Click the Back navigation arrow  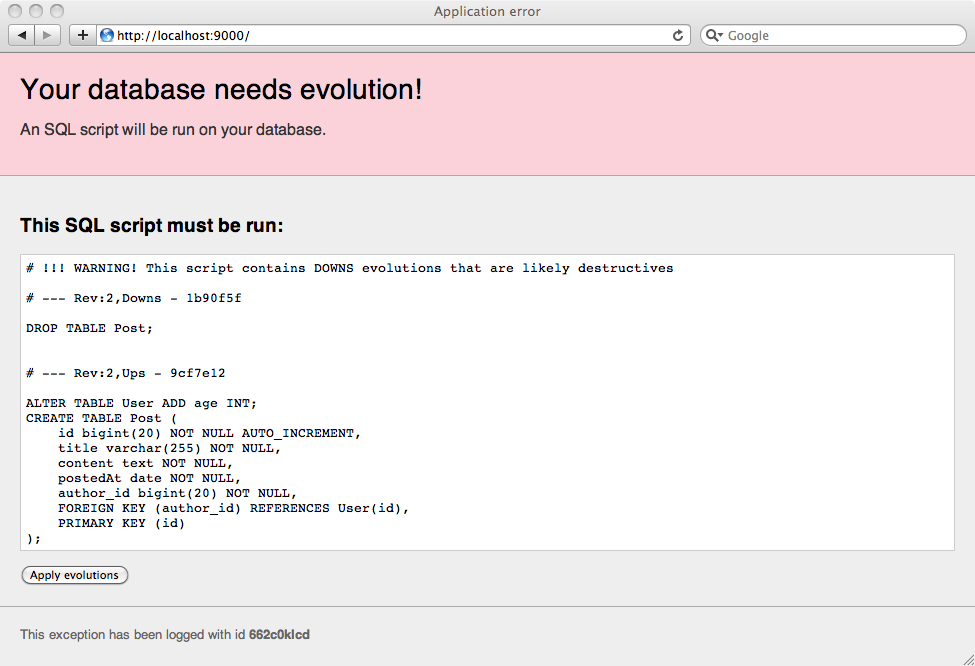coord(22,35)
